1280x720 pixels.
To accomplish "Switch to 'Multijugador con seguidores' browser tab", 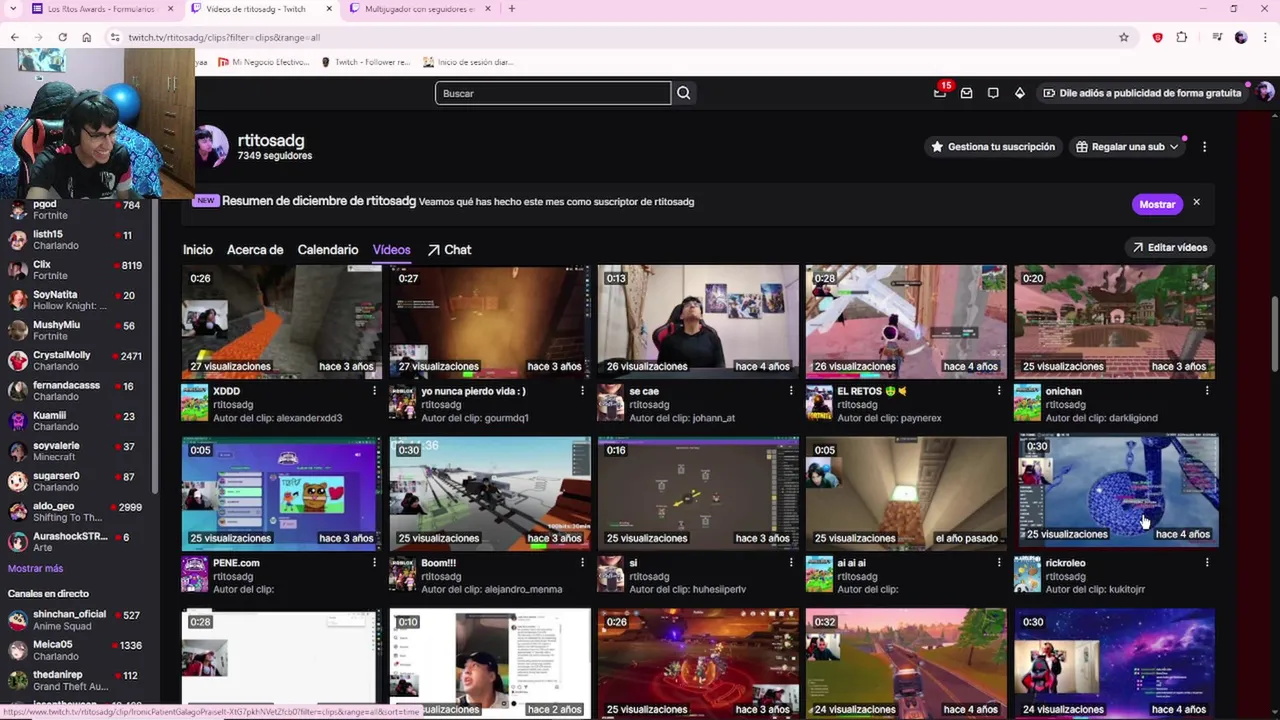I will coord(418,9).
